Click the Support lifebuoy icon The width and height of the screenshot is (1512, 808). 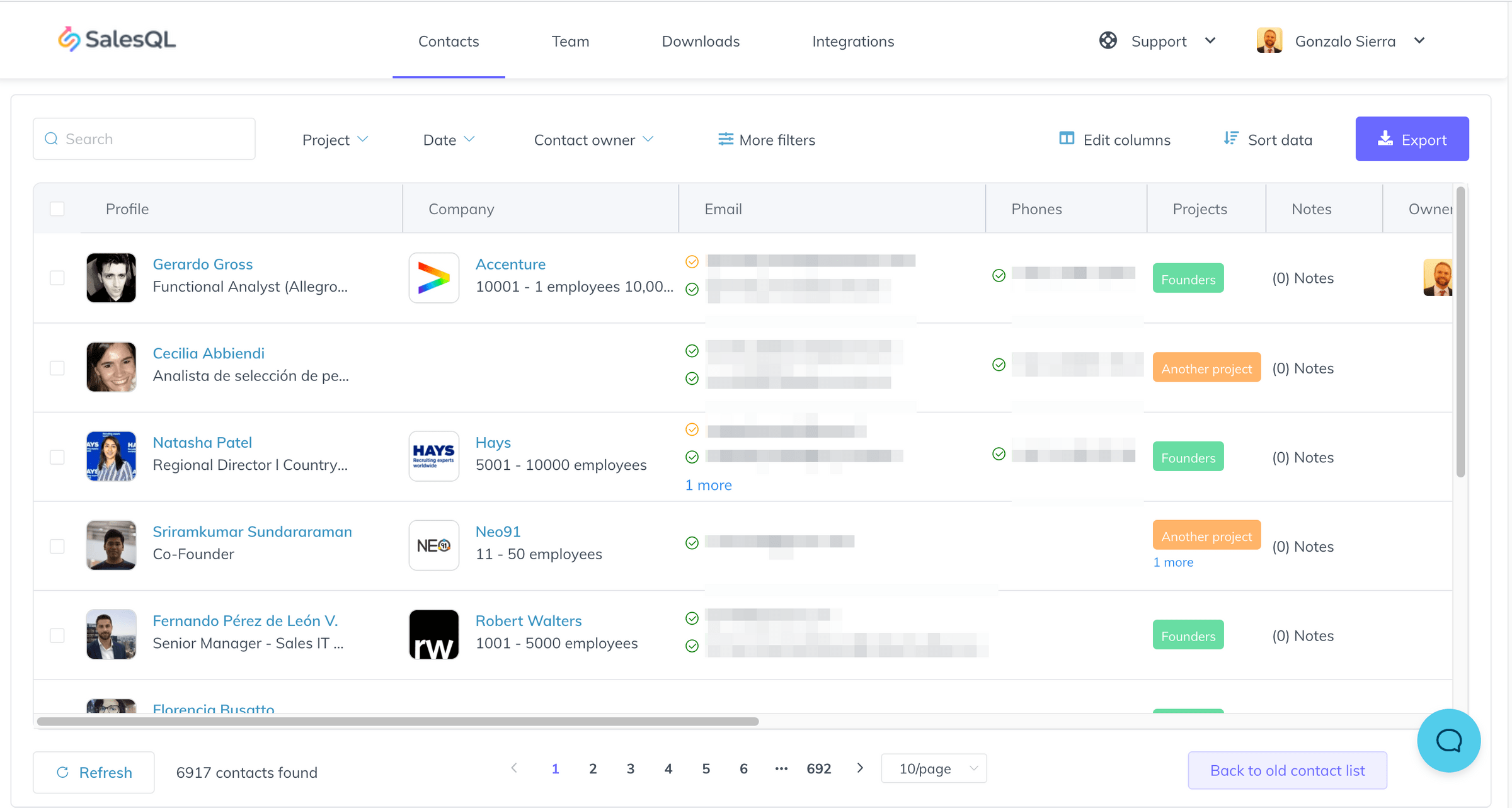(1108, 41)
